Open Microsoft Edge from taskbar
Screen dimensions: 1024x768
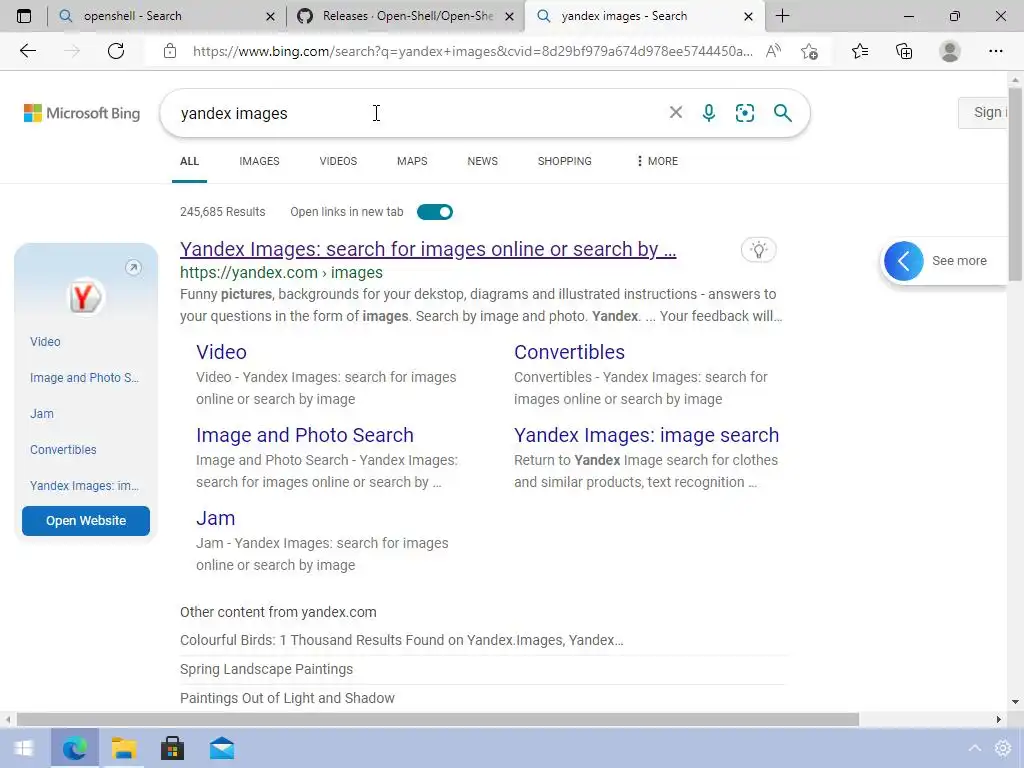pos(74,748)
